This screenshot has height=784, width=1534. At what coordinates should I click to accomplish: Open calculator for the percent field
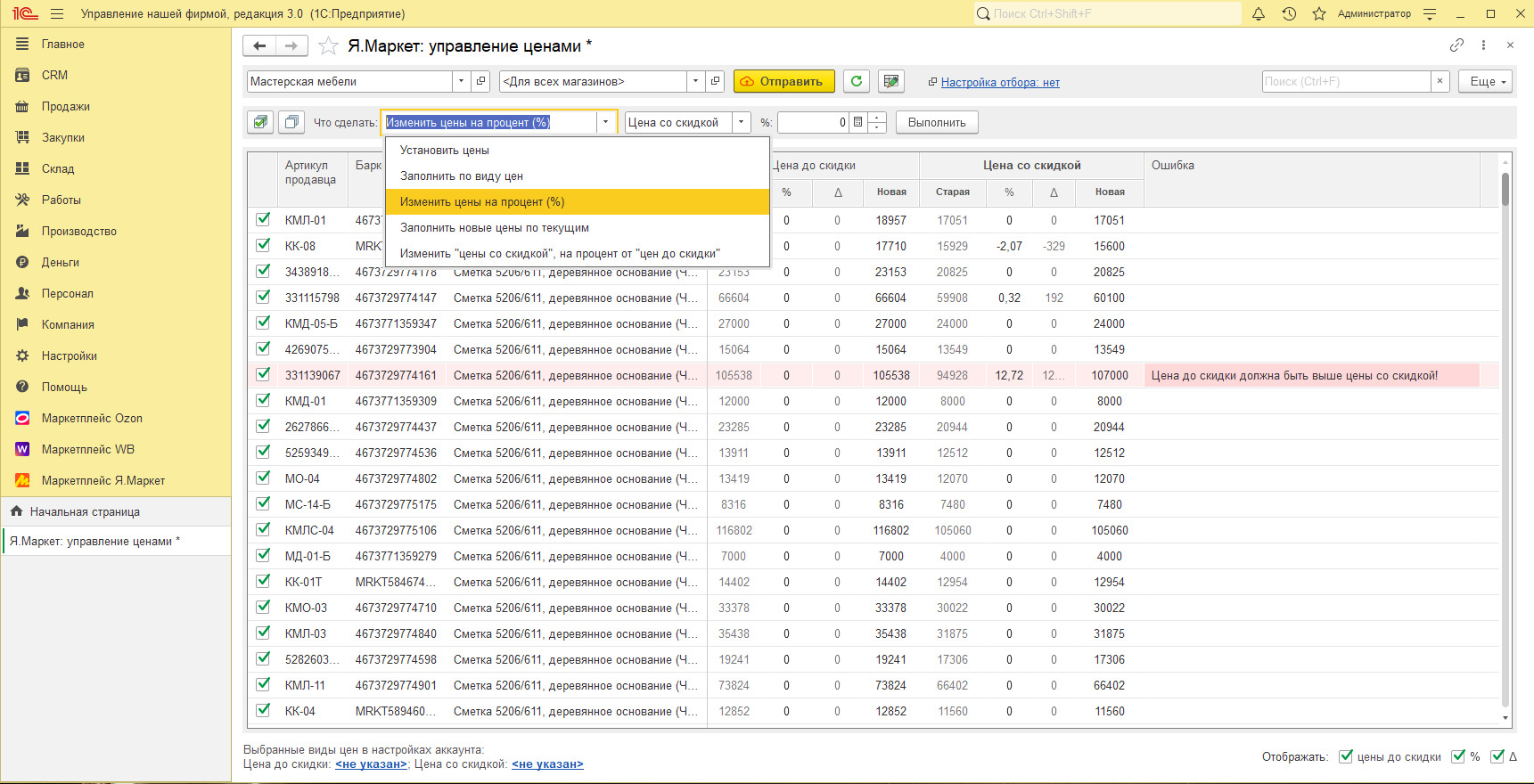click(x=857, y=122)
